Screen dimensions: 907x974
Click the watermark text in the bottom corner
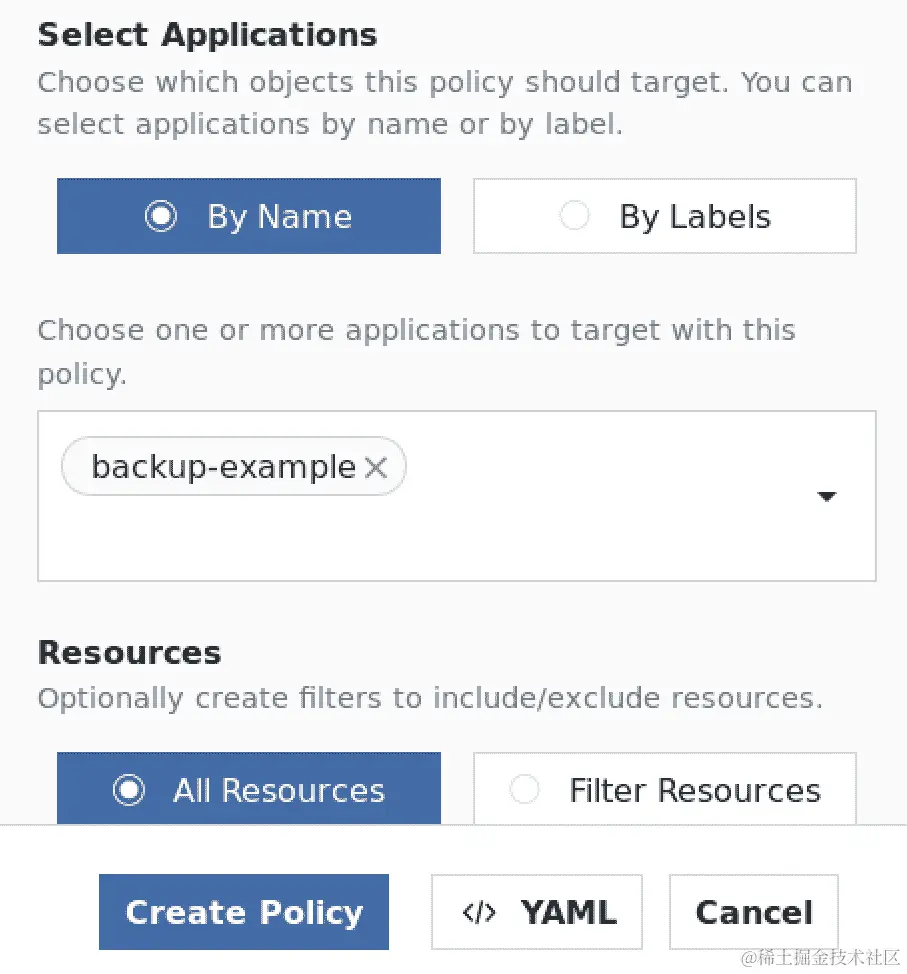pyautogui.click(x=820, y=957)
